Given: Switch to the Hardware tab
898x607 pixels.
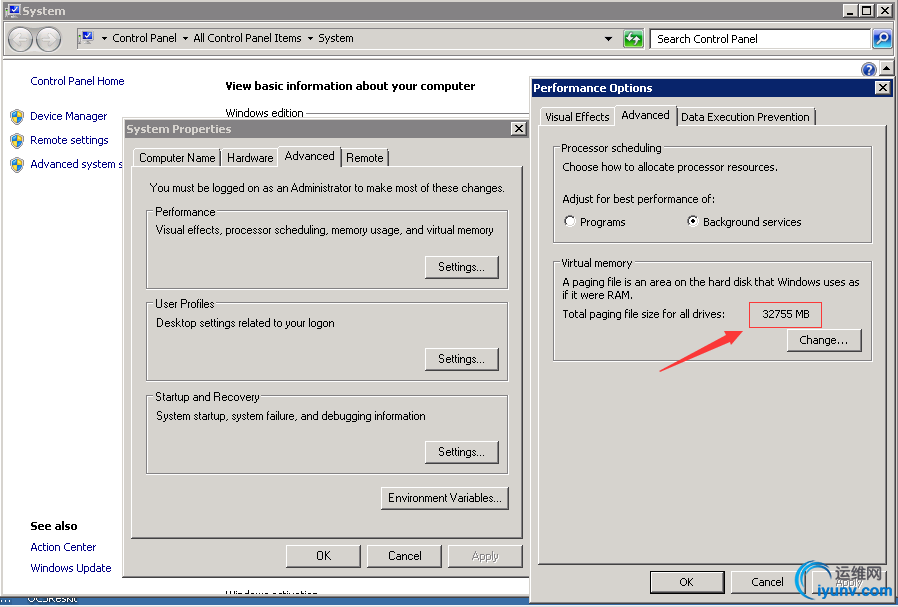Looking at the screenshot, I should 250,158.
